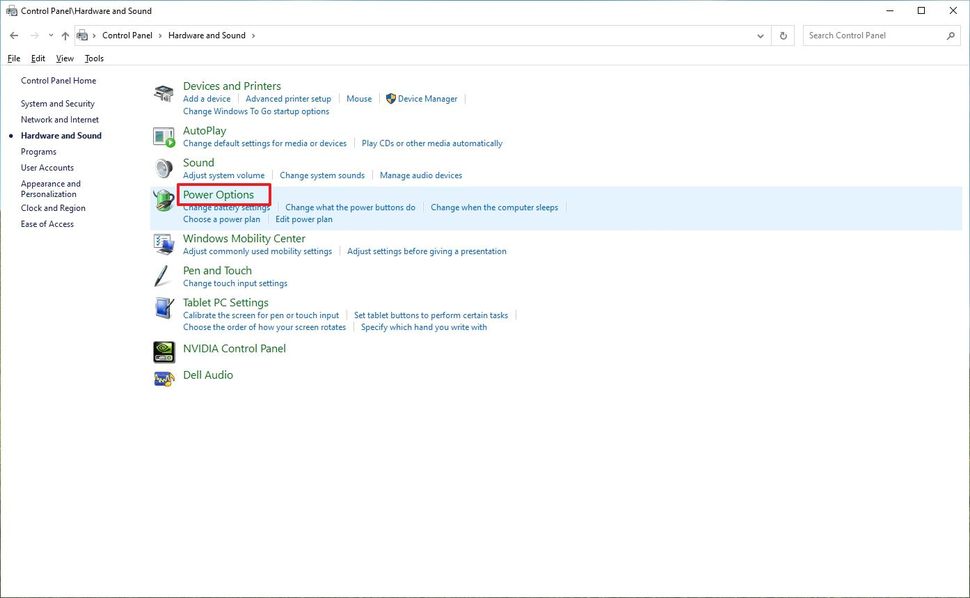Open the NVIDIA Control Panel icon
This screenshot has height=598, width=970.
(163, 351)
